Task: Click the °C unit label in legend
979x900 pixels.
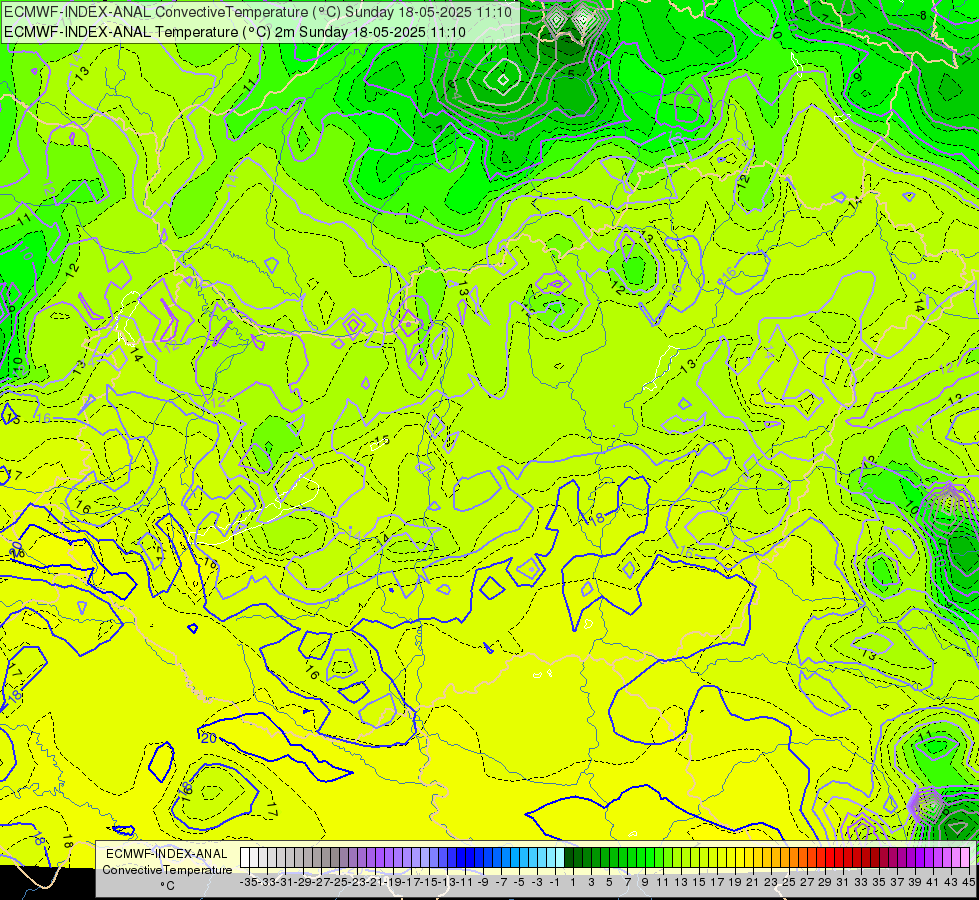Action: point(167,886)
